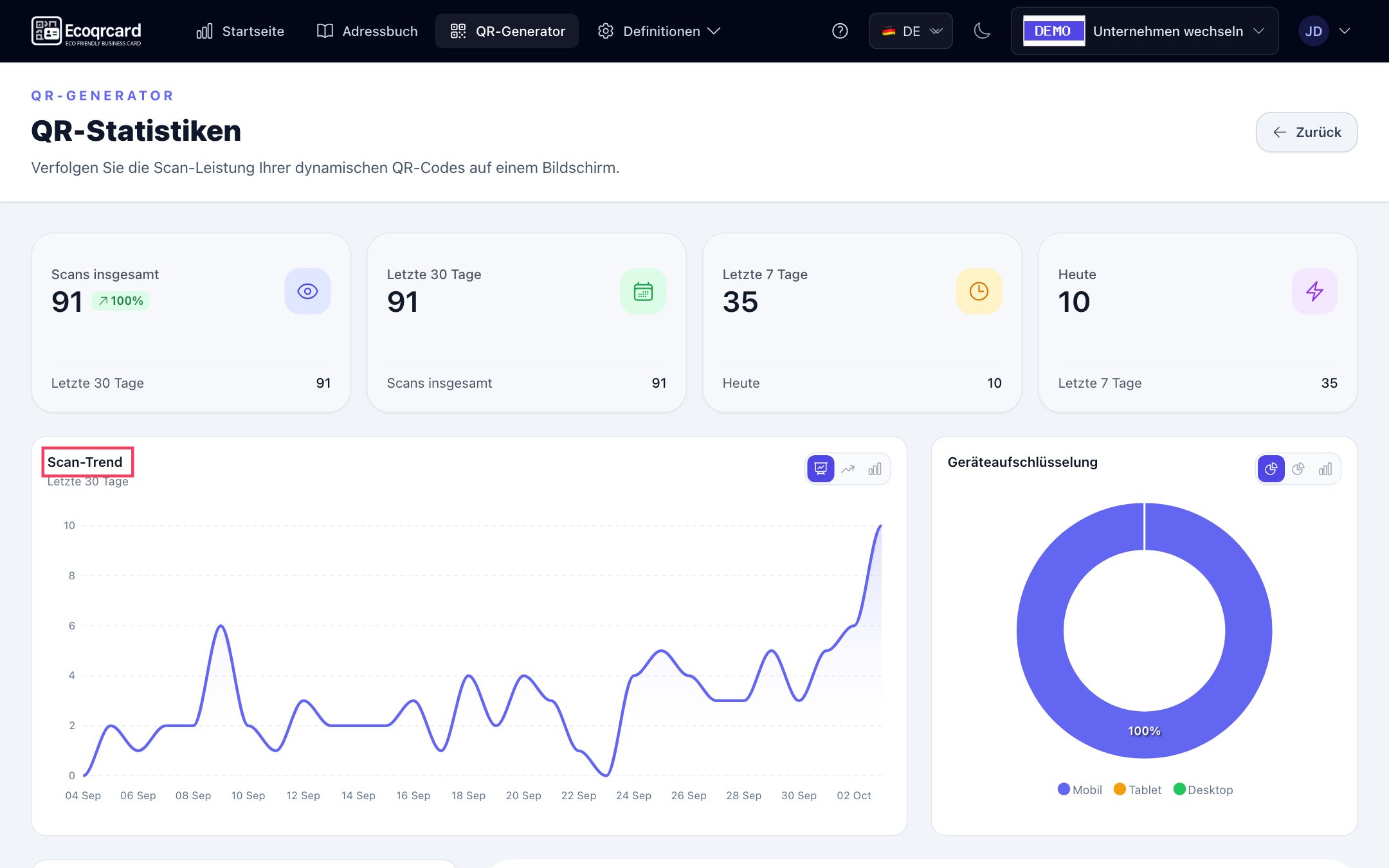Click the eye icon in Scans insgesamt card

[x=307, y=291]
